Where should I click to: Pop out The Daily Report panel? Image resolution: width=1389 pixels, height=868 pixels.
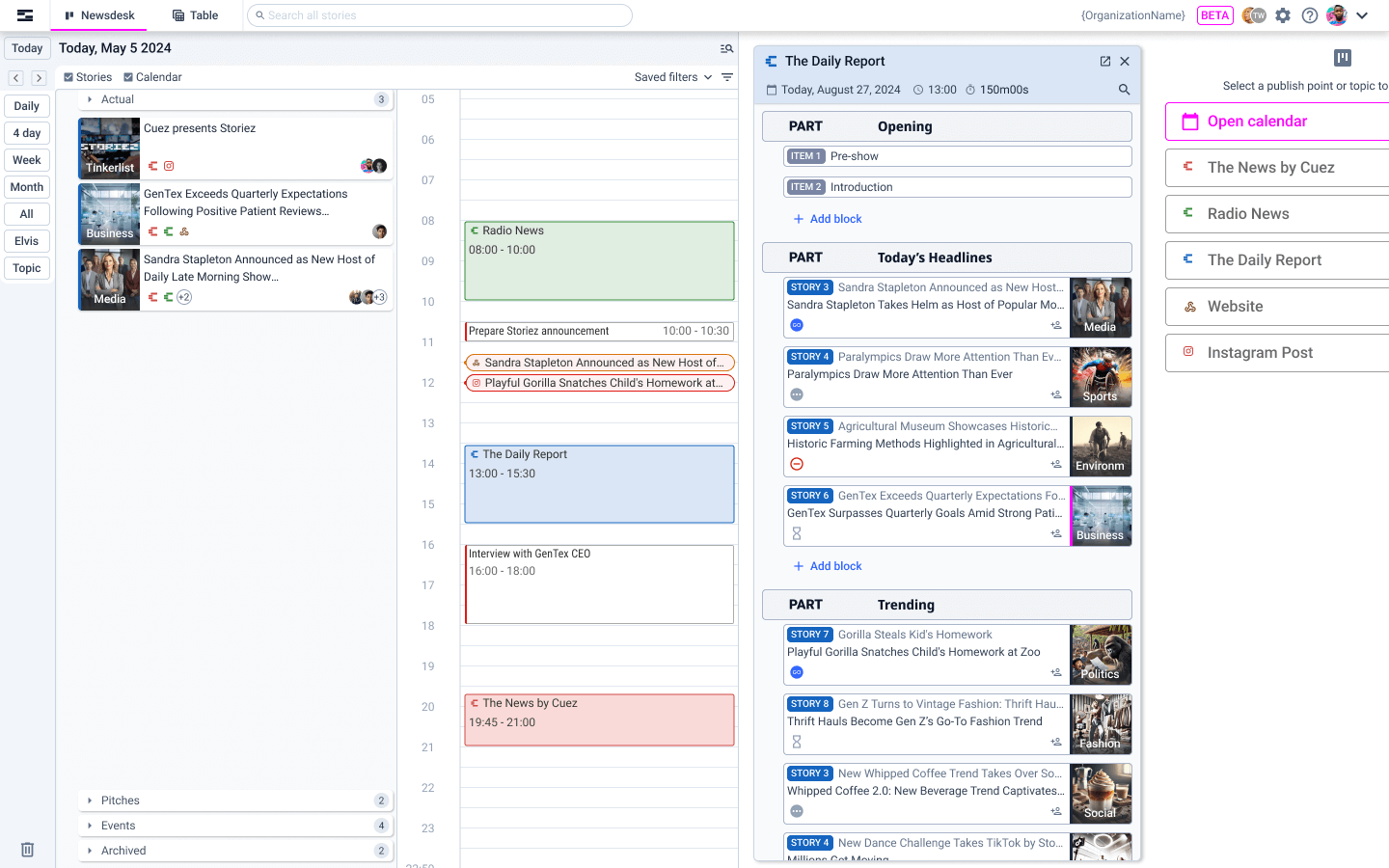pos(1105,61)
